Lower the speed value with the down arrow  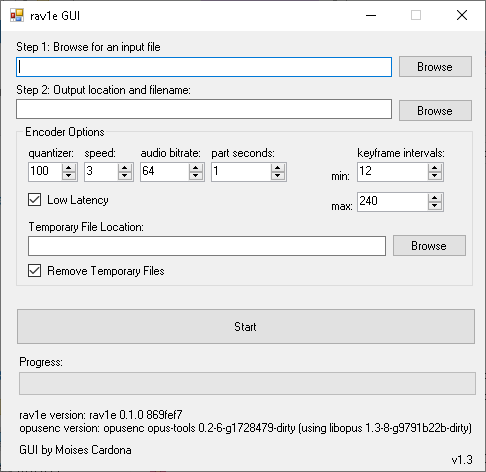pos(125,176)
